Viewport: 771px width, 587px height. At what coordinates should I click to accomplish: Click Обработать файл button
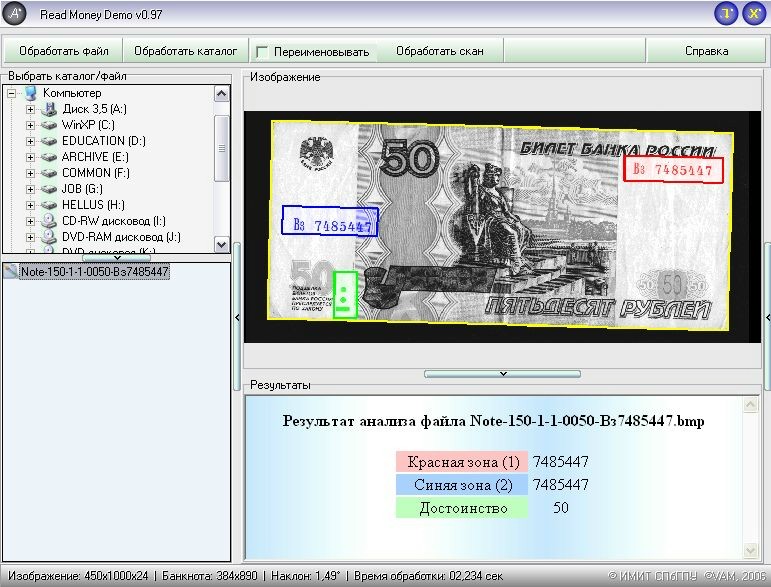tap(63, 51)
